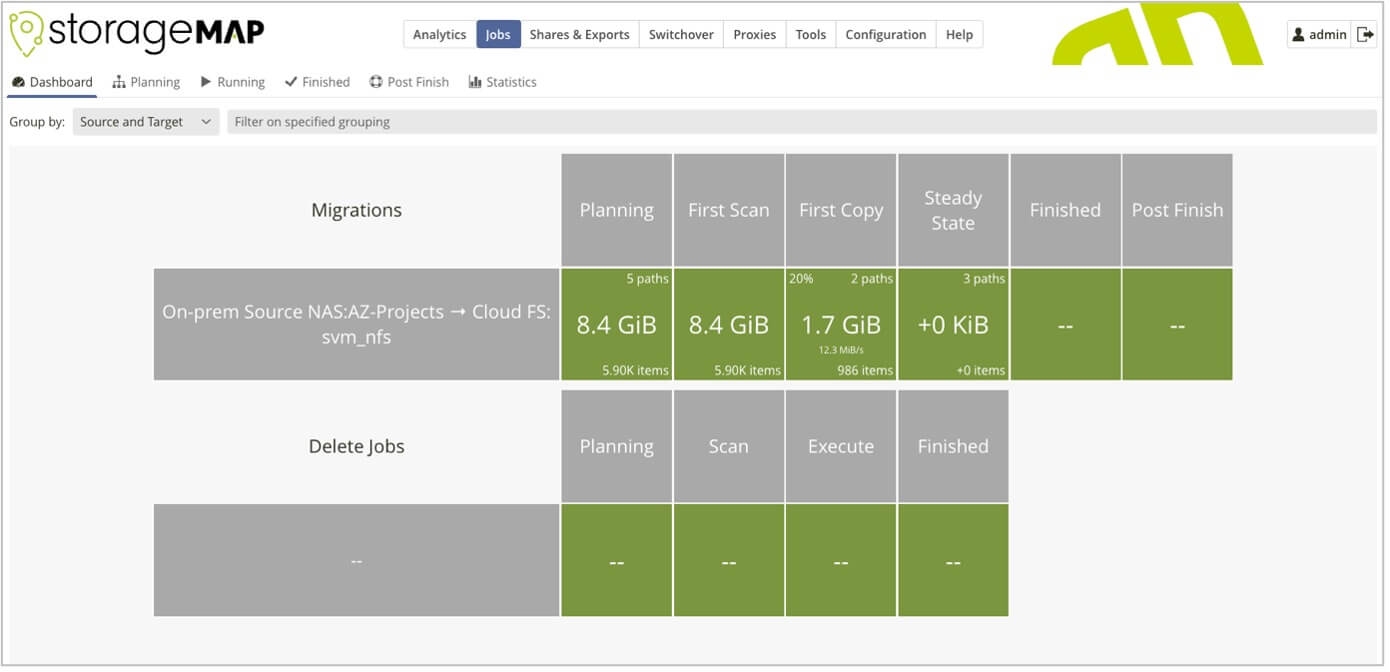View Finished migrations
1390x672 pixels.
[x=317, y=81]
